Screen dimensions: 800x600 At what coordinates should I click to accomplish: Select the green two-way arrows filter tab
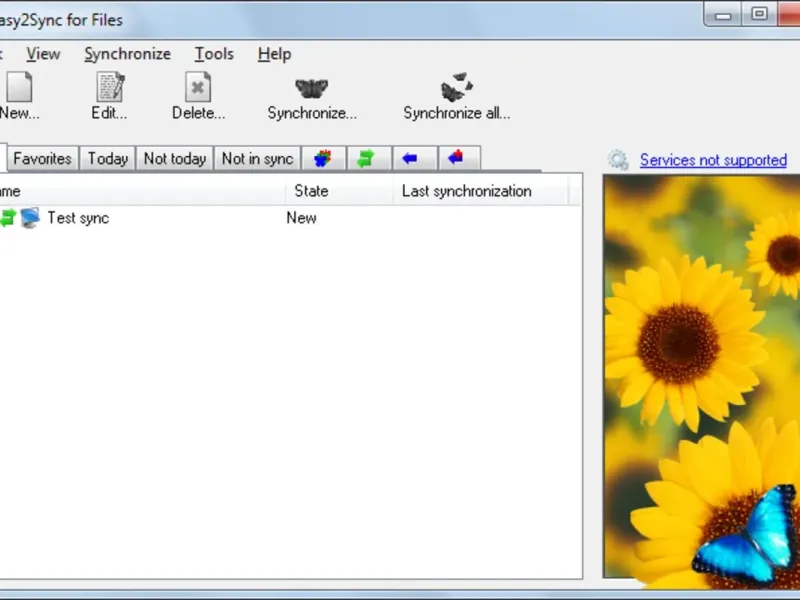coord(369,159)
